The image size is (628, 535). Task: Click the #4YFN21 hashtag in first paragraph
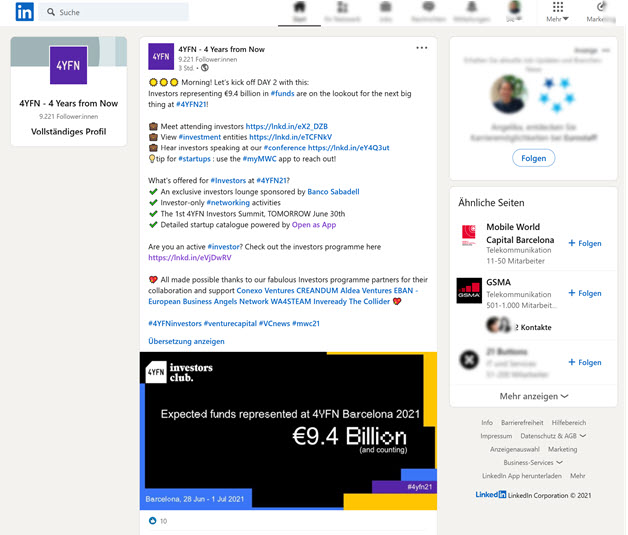click(191, 105)
